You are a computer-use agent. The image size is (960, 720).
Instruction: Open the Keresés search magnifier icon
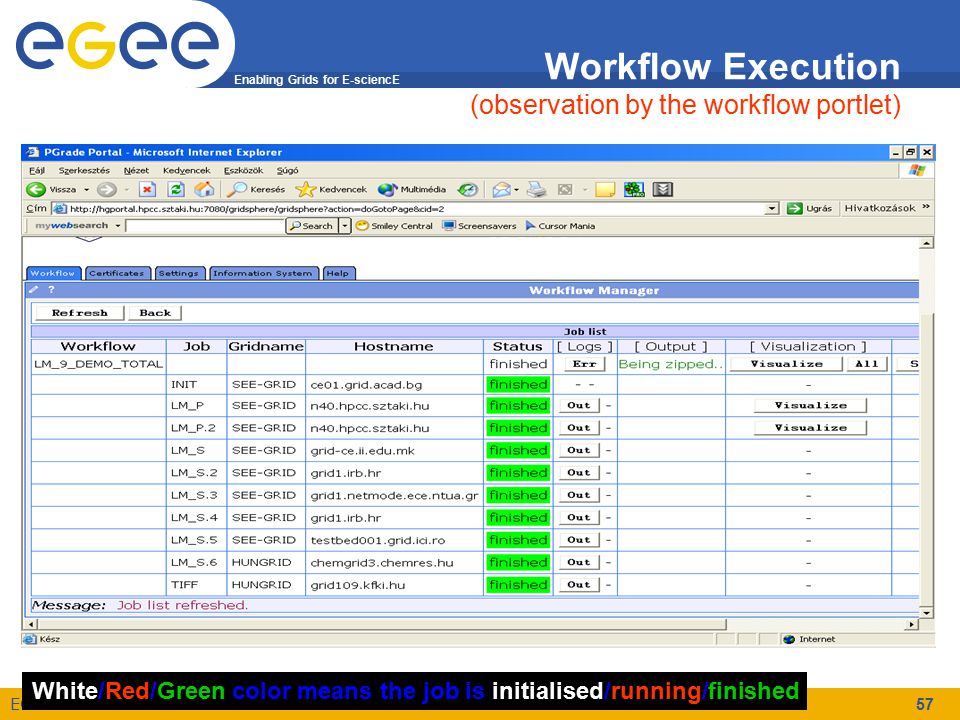pos(237,189)
